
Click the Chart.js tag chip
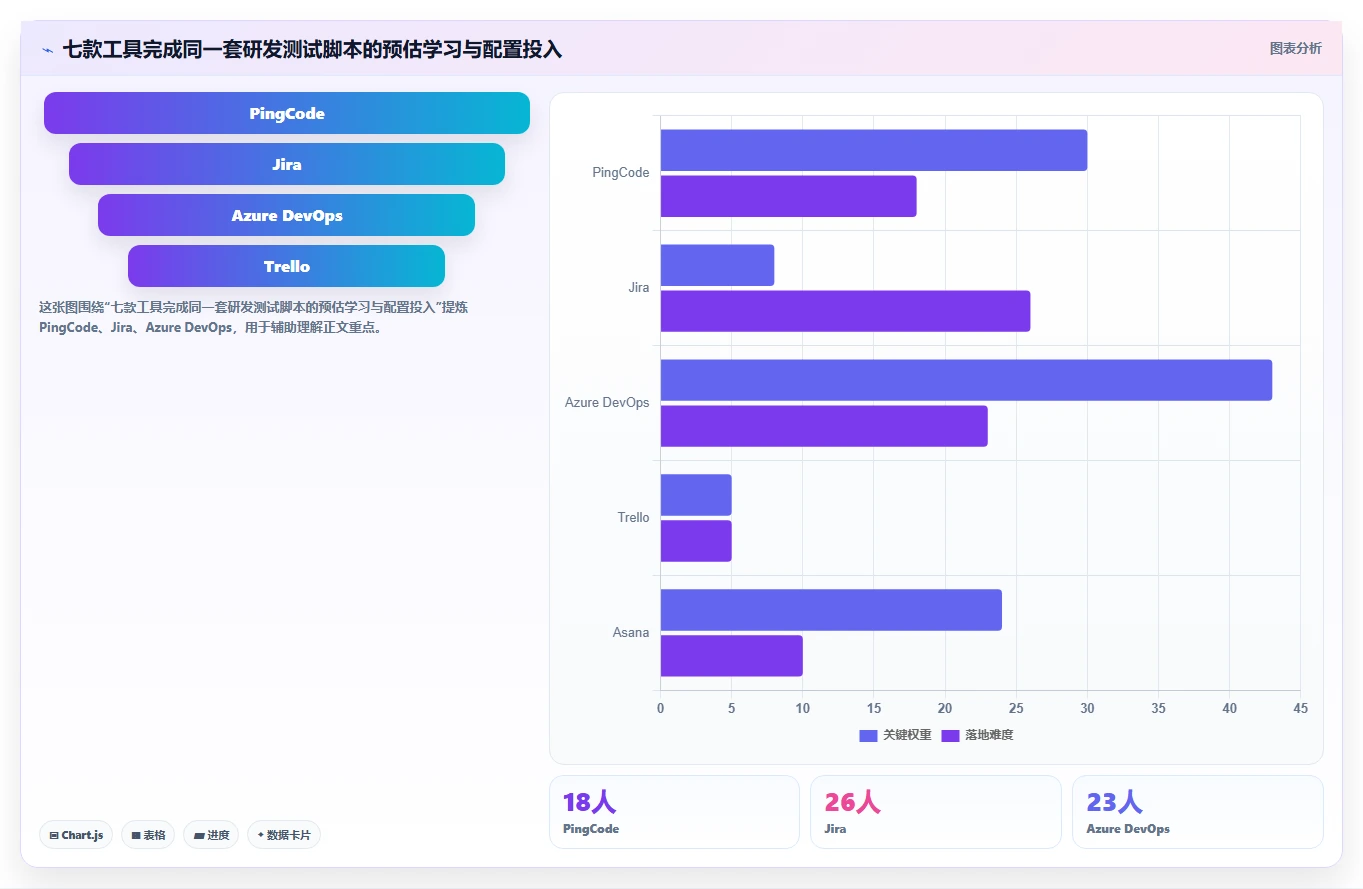[76, 835]
